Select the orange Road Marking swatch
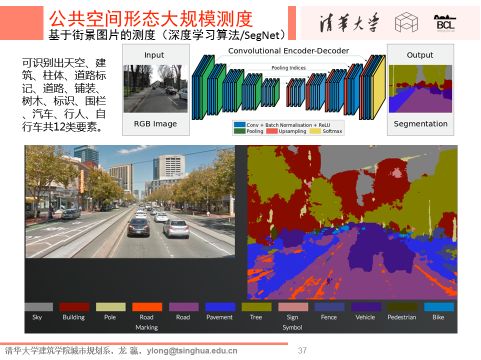The image size is (481, 360). click(147, 307)
